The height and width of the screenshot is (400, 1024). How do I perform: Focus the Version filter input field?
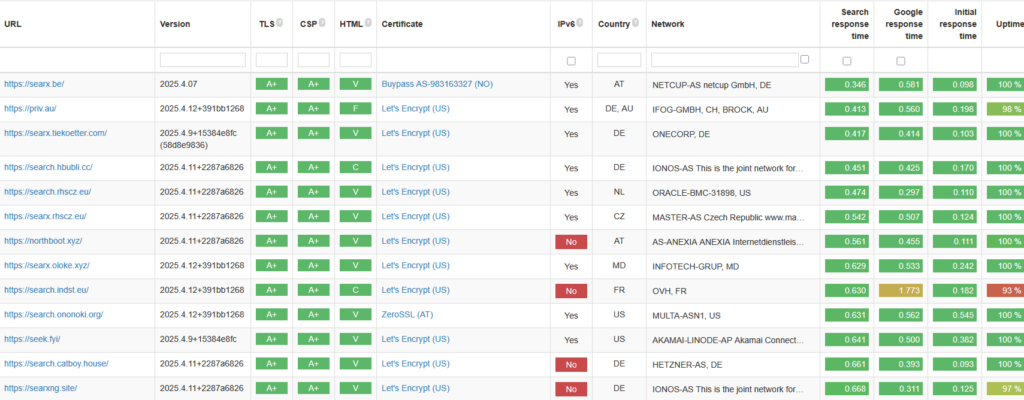pos(202,60)
